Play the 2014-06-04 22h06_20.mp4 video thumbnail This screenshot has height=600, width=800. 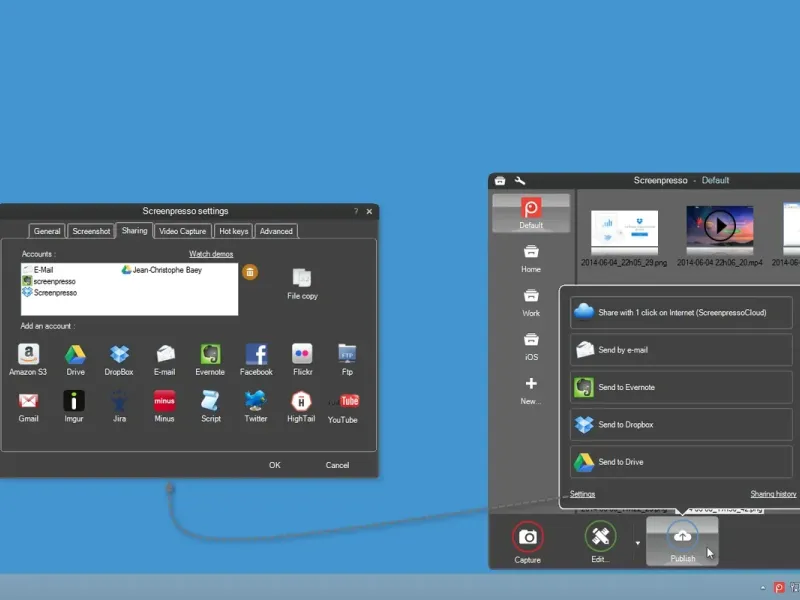pyautogui.click(x=719, y=225)
